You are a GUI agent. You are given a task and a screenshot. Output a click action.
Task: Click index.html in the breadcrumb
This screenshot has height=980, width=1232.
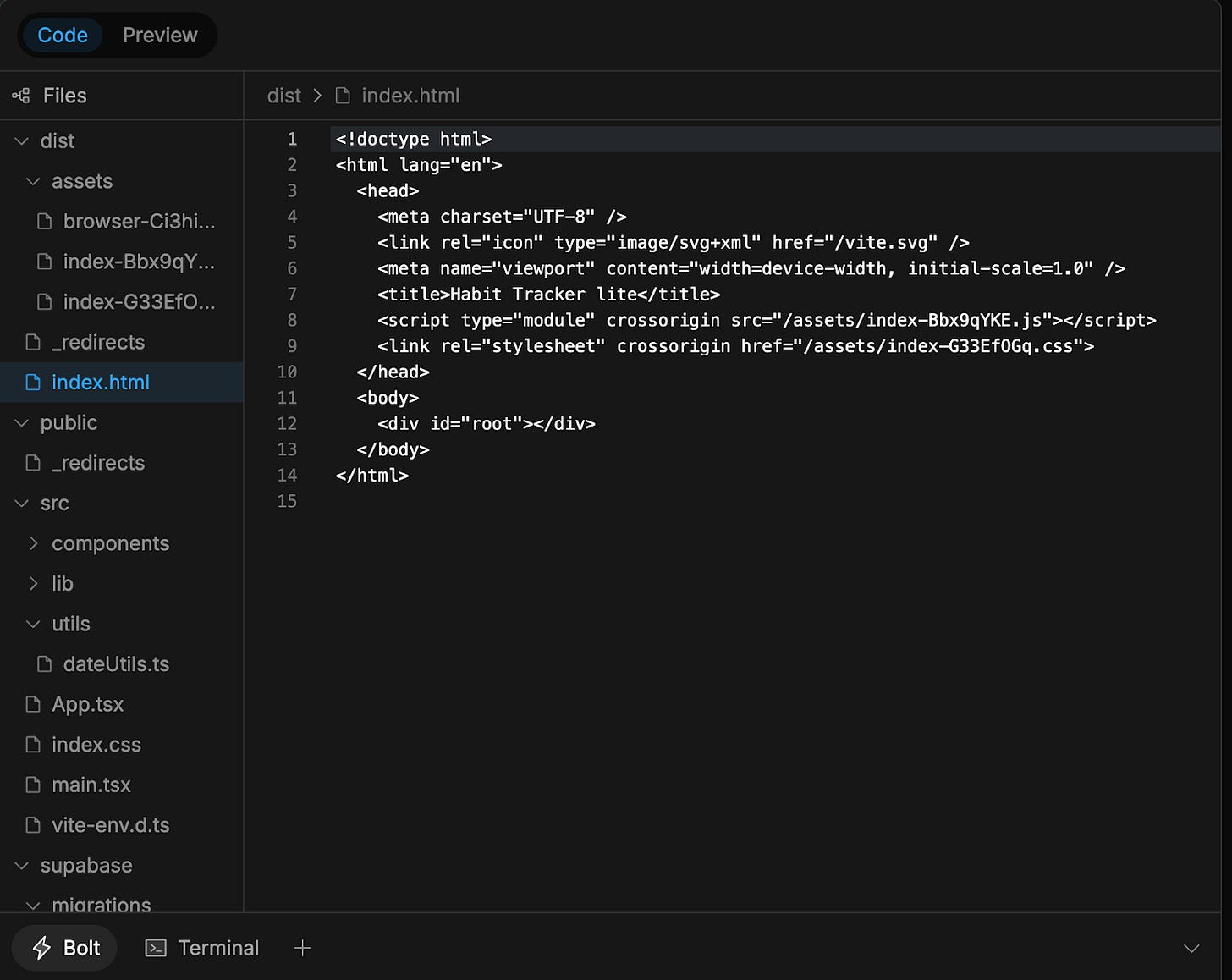(x=410, y=96)
